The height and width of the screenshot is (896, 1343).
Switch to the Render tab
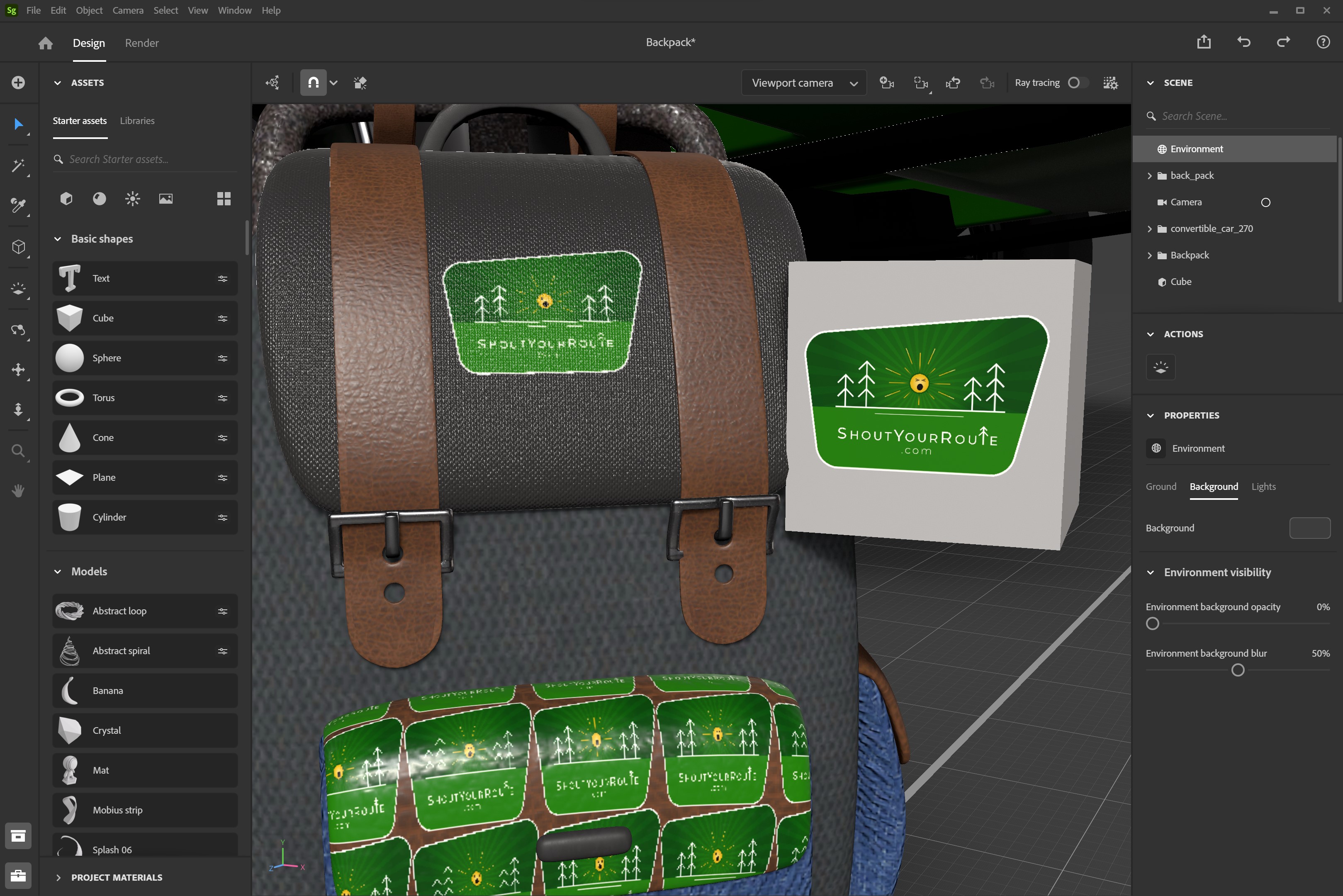[141, 43]
